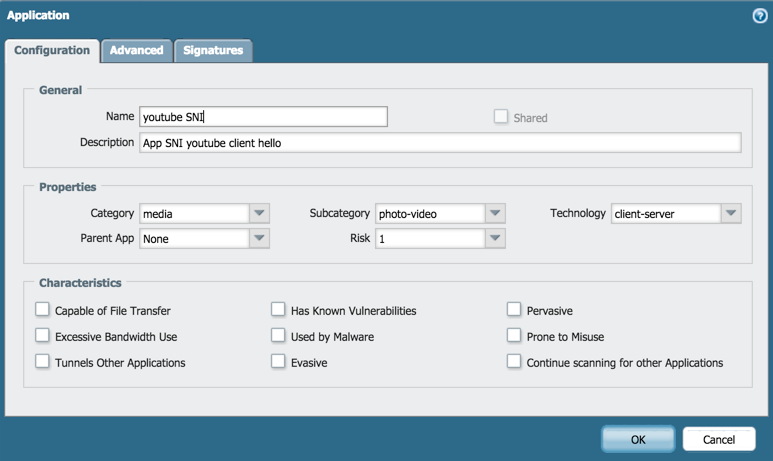
Task: Check the Used by Malware box
Action: 279,337
